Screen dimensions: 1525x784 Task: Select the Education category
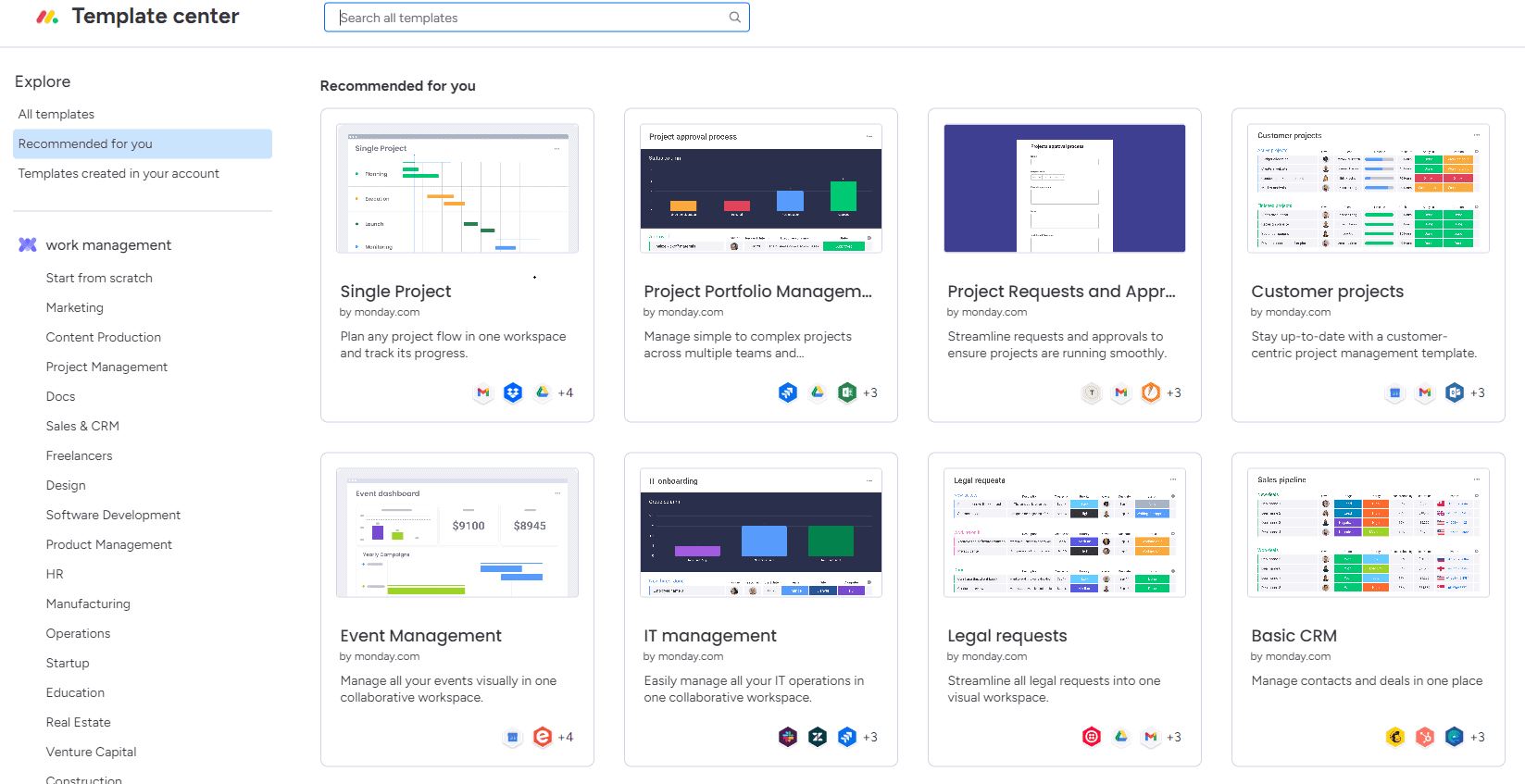pos(76,692)
